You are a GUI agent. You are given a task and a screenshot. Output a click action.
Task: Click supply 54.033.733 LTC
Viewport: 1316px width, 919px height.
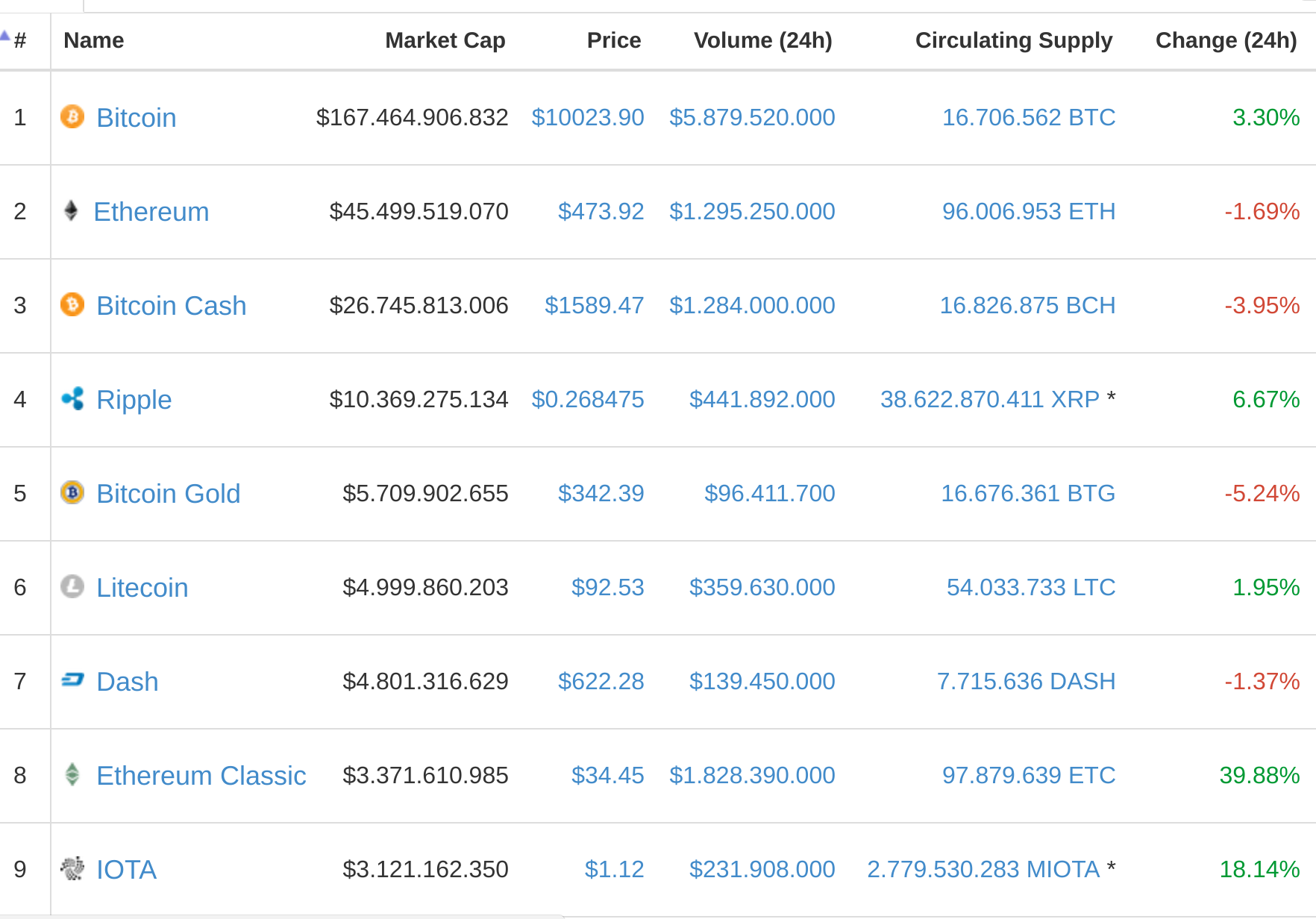point(1031,587)
